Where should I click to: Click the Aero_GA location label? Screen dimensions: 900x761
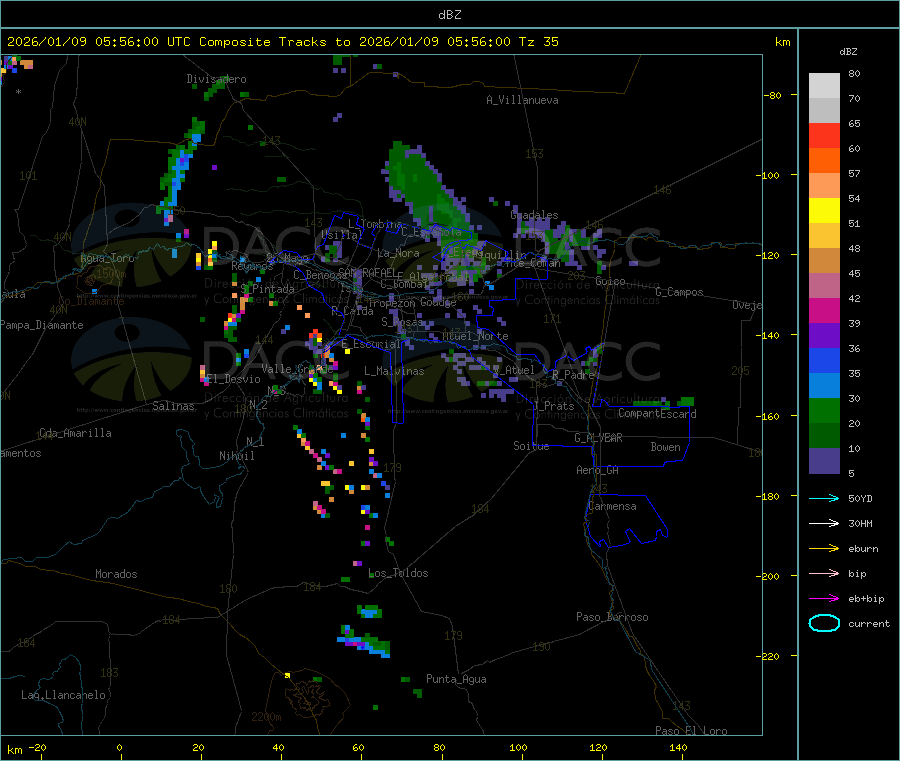pos(598,470)
